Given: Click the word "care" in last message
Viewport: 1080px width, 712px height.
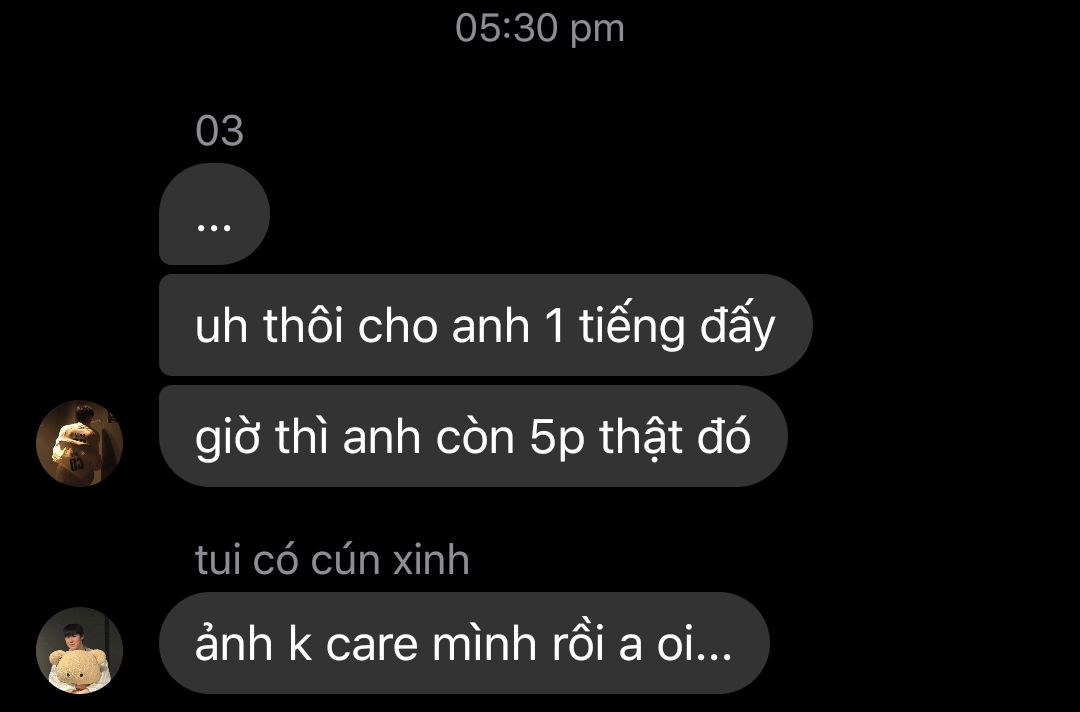Looking at the screenshot, I should coord(372,646).
